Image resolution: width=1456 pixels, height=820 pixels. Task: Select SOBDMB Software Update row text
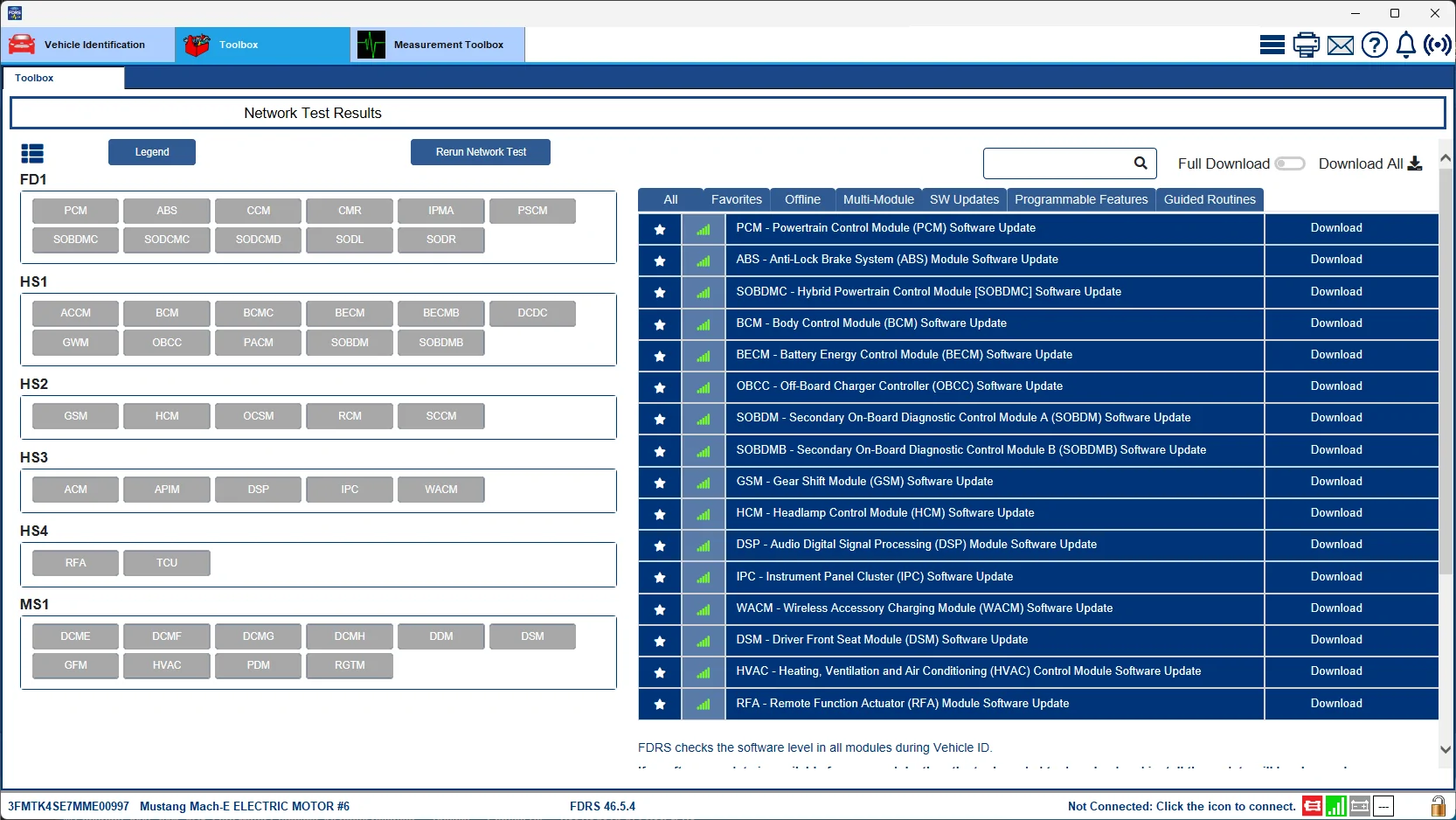tap(971, 450)
